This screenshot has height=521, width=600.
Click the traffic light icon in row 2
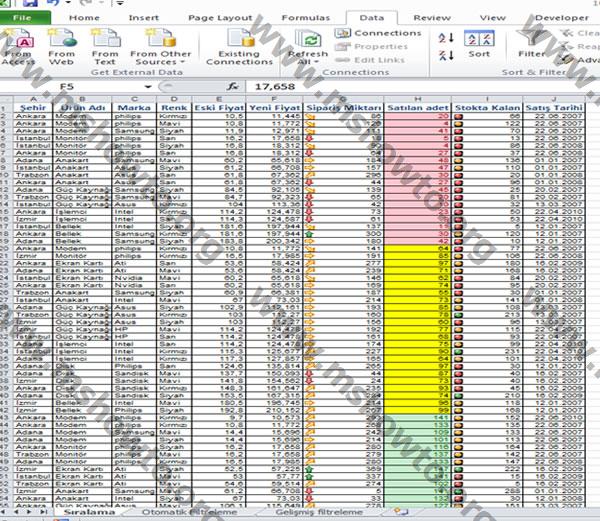tap(458, 116)
